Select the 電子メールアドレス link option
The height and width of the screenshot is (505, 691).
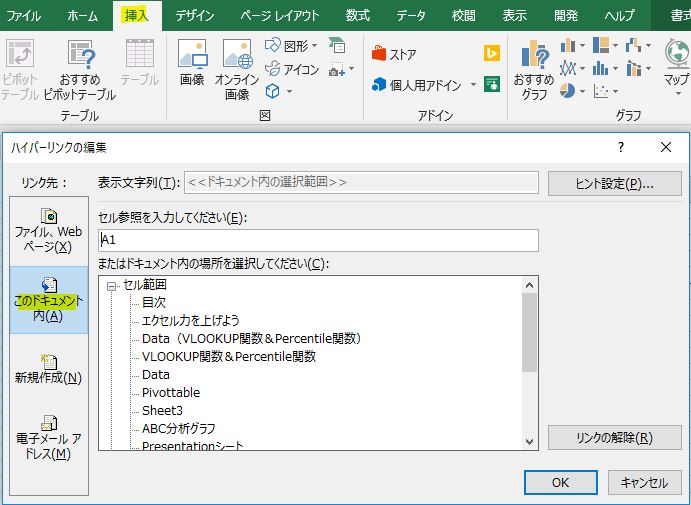(48, 438)
